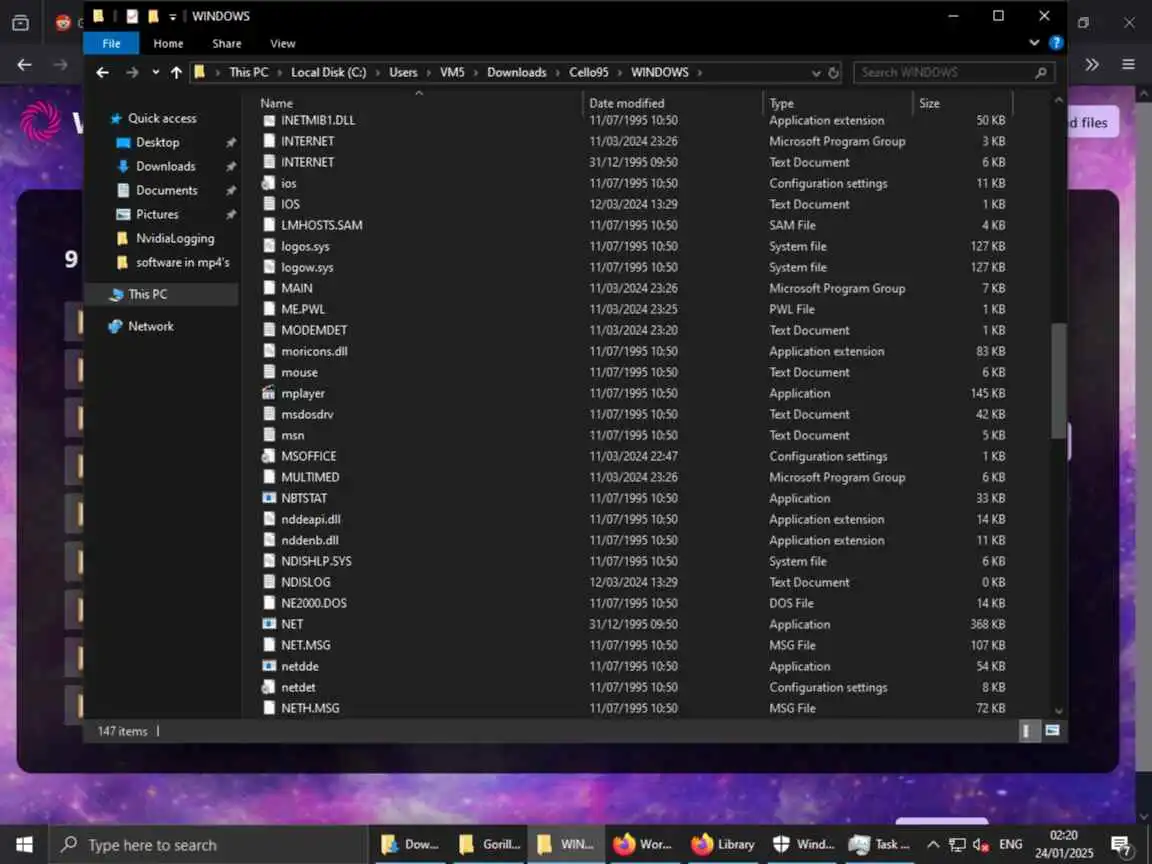Switch to the Home ribbon tab
This screenshot has height=864, width=1152.
tap(168, 43)
